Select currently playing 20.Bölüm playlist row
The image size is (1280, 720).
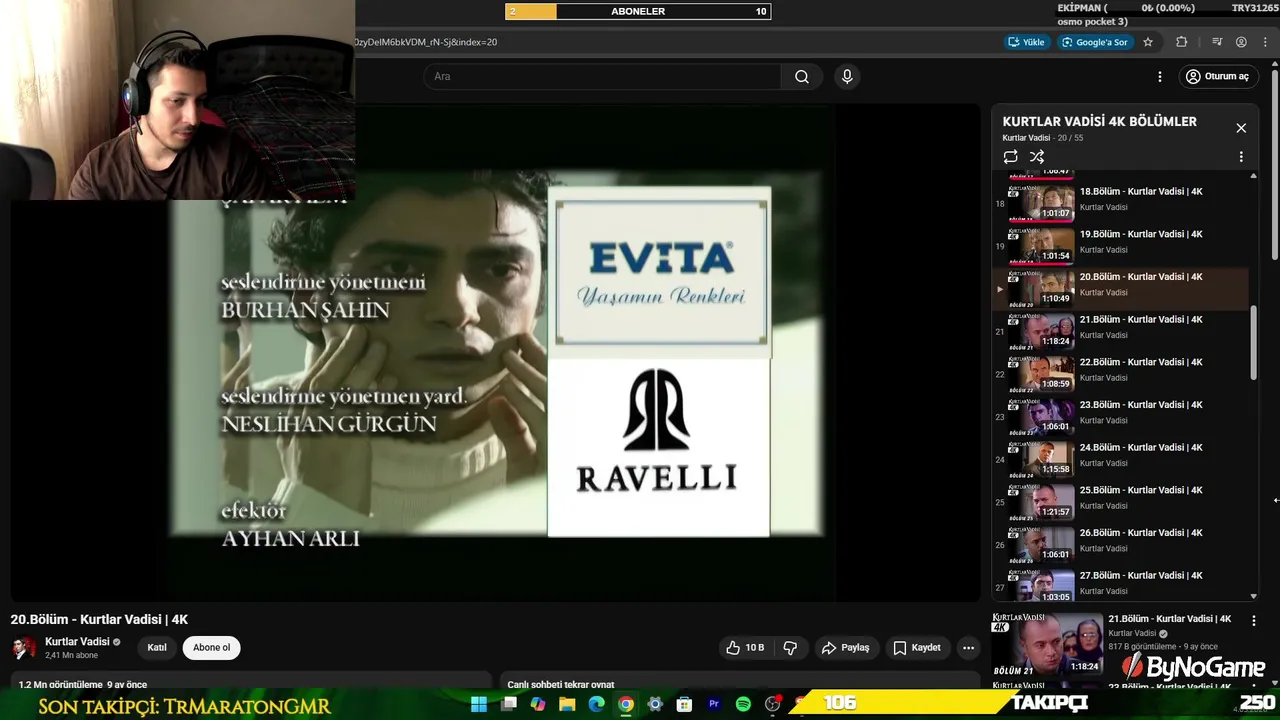tap(1120, 288)
